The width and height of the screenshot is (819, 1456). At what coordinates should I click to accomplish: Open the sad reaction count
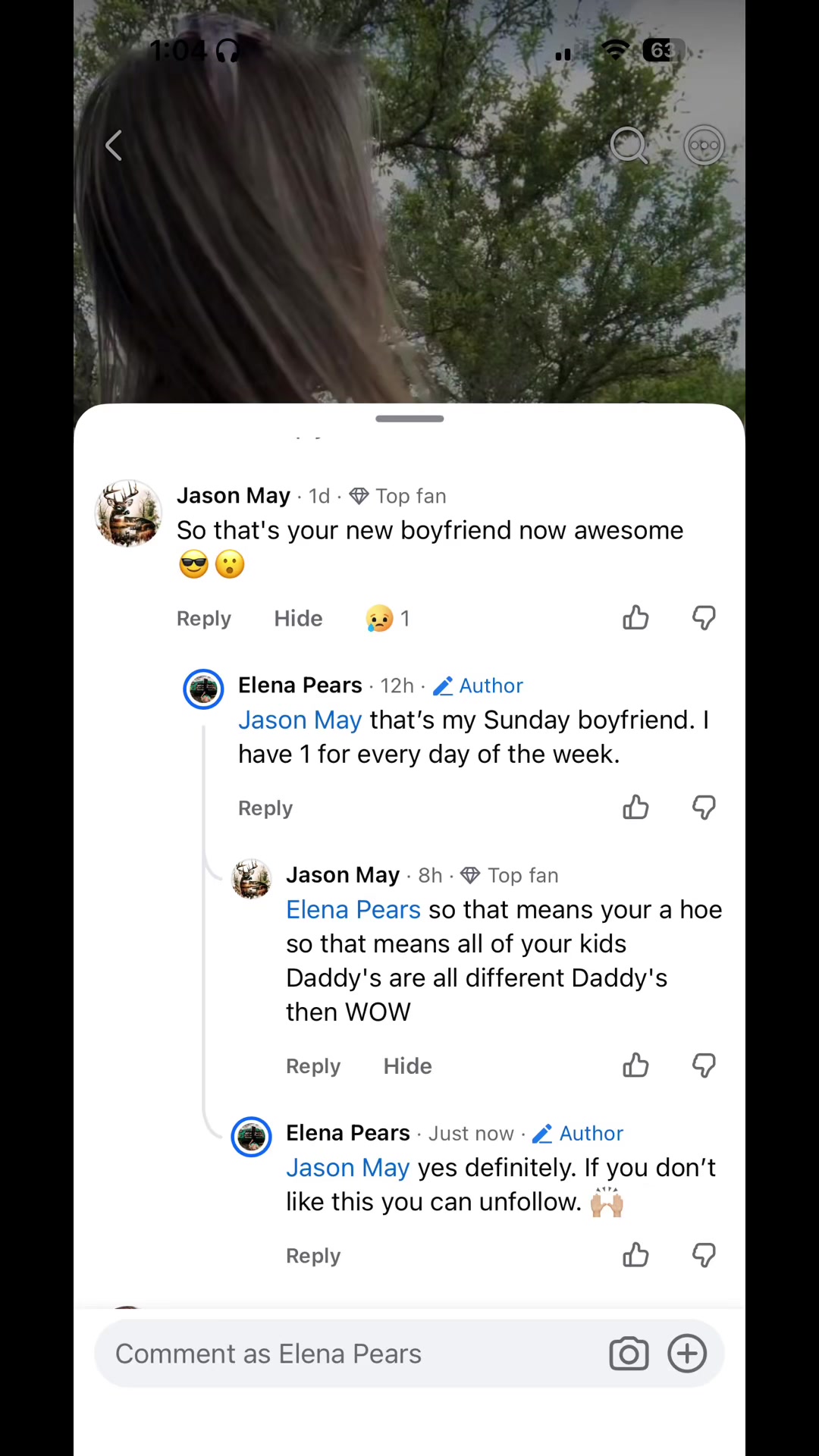pyautogui.click(x=388, y=619)
